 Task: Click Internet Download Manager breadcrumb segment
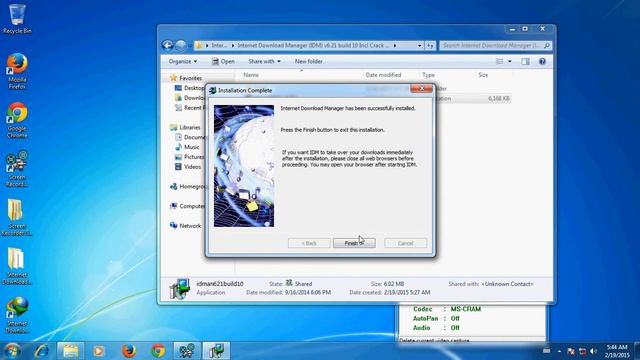point(313,46)
